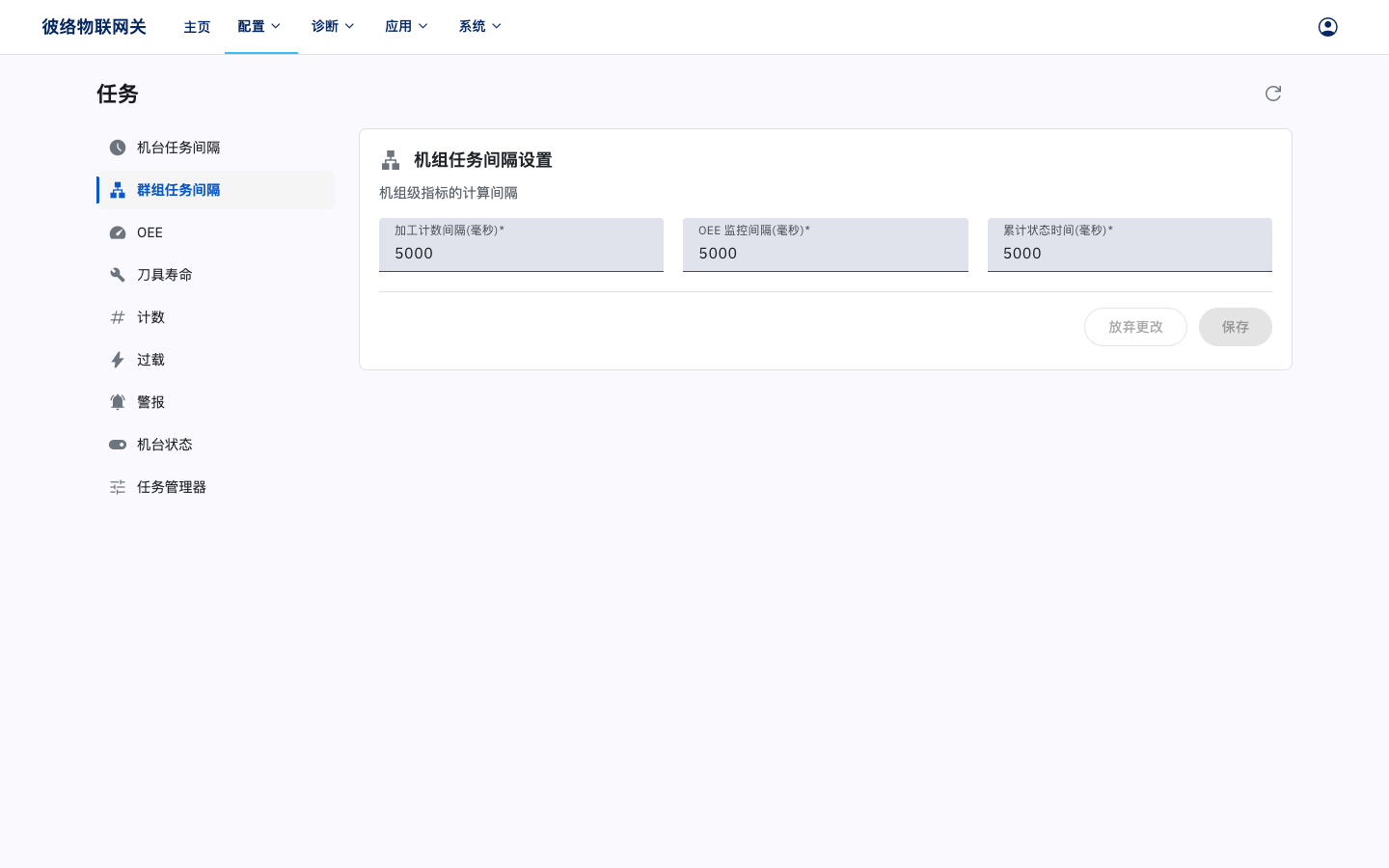Viewport: 1389px width, 868px height.
Task: Open the 任务管理器 sidebar section
Action: point(216,487)
